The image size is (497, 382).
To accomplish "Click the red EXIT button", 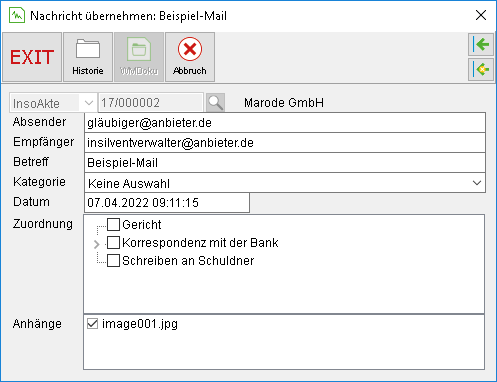I will (x=32, y=57).
